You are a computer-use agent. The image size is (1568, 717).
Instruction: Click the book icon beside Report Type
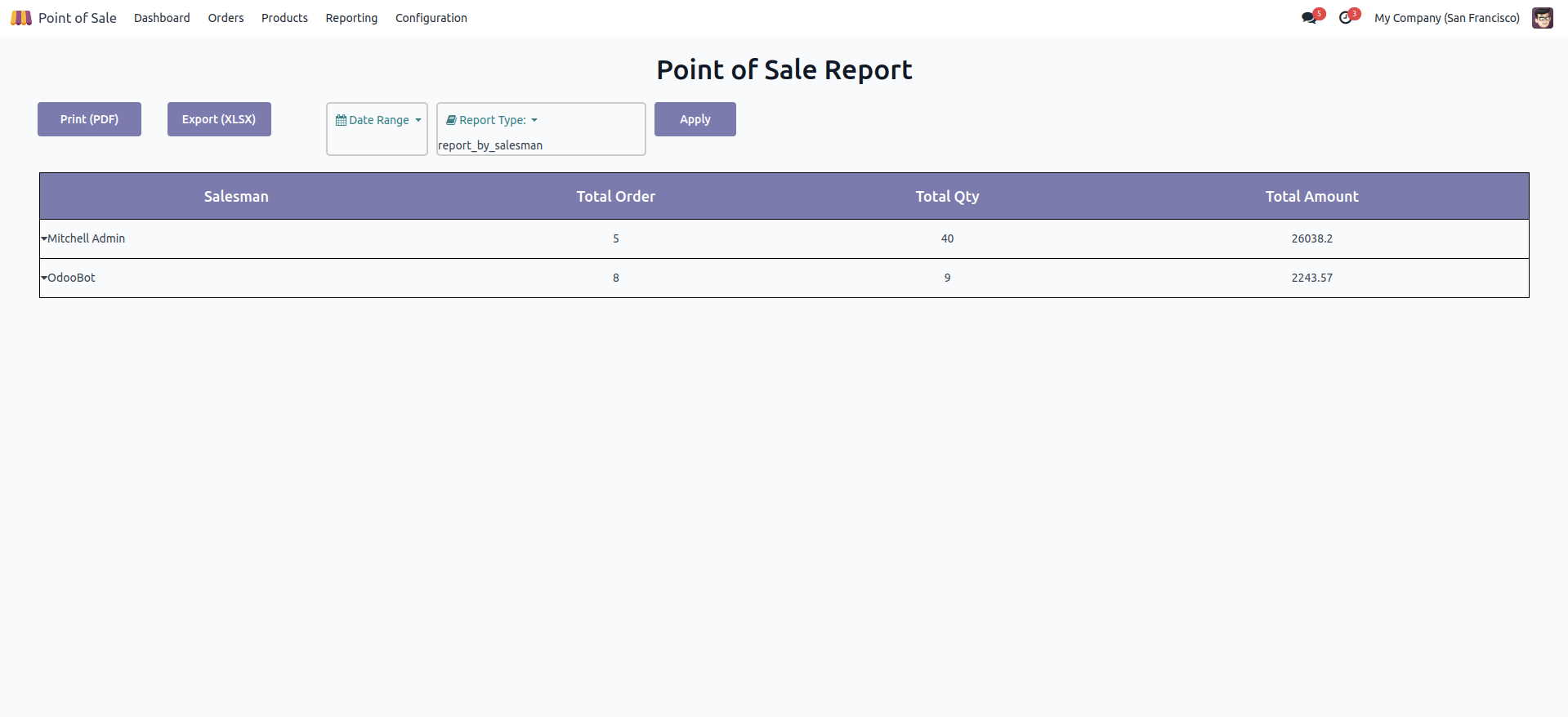tap(451, 120)
